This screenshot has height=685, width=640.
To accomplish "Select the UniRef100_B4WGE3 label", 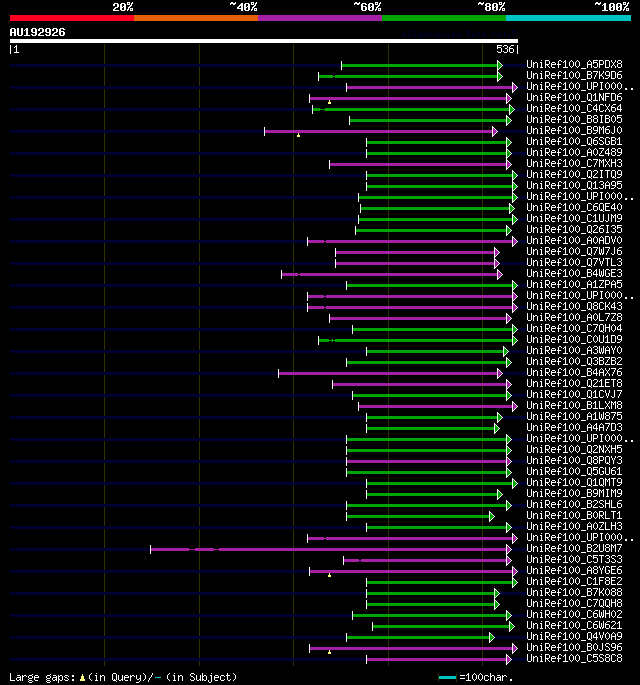I will [574, 273].
